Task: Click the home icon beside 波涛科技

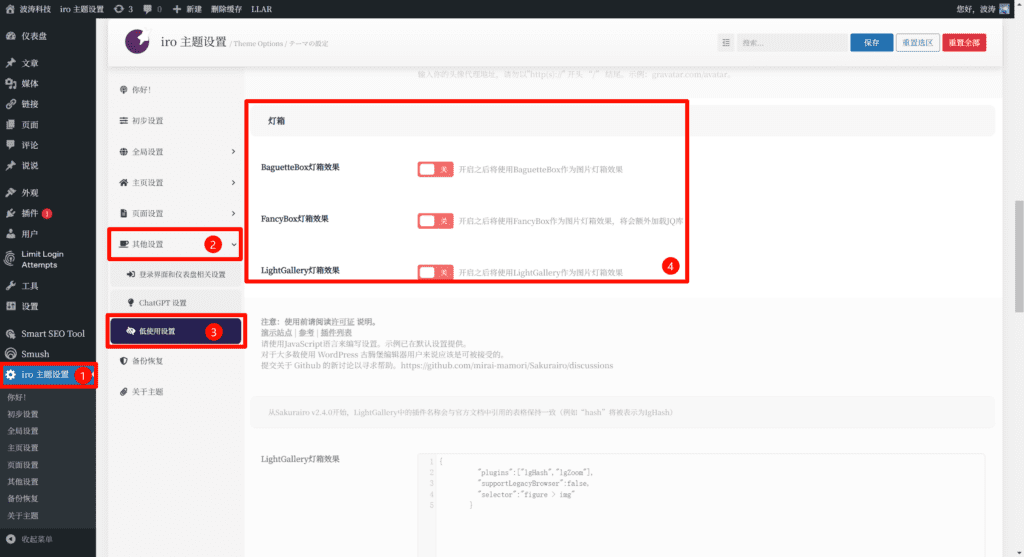Action: pyautogui.click(x=10, y=9)
